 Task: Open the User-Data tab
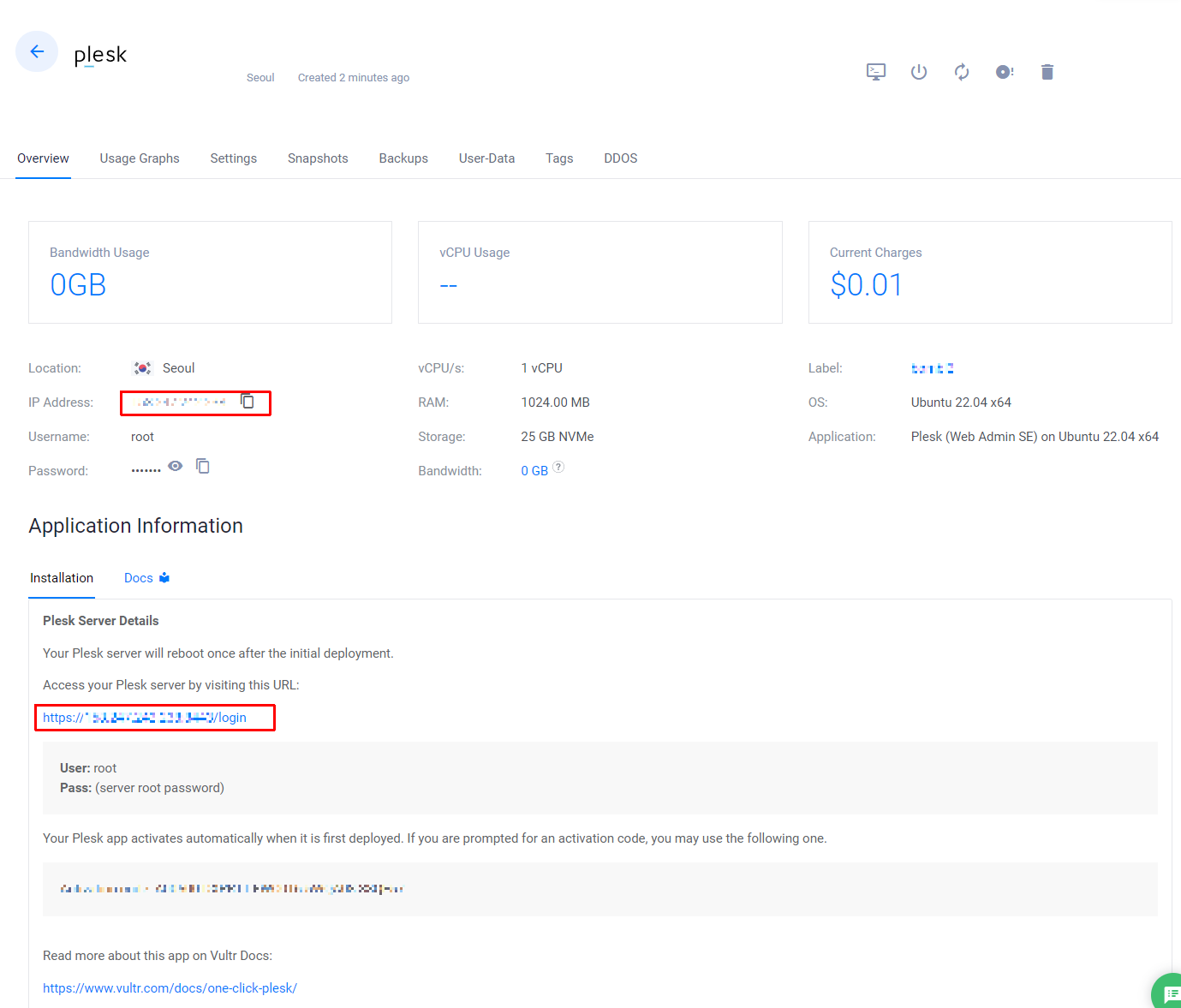[x=486, y=158]
